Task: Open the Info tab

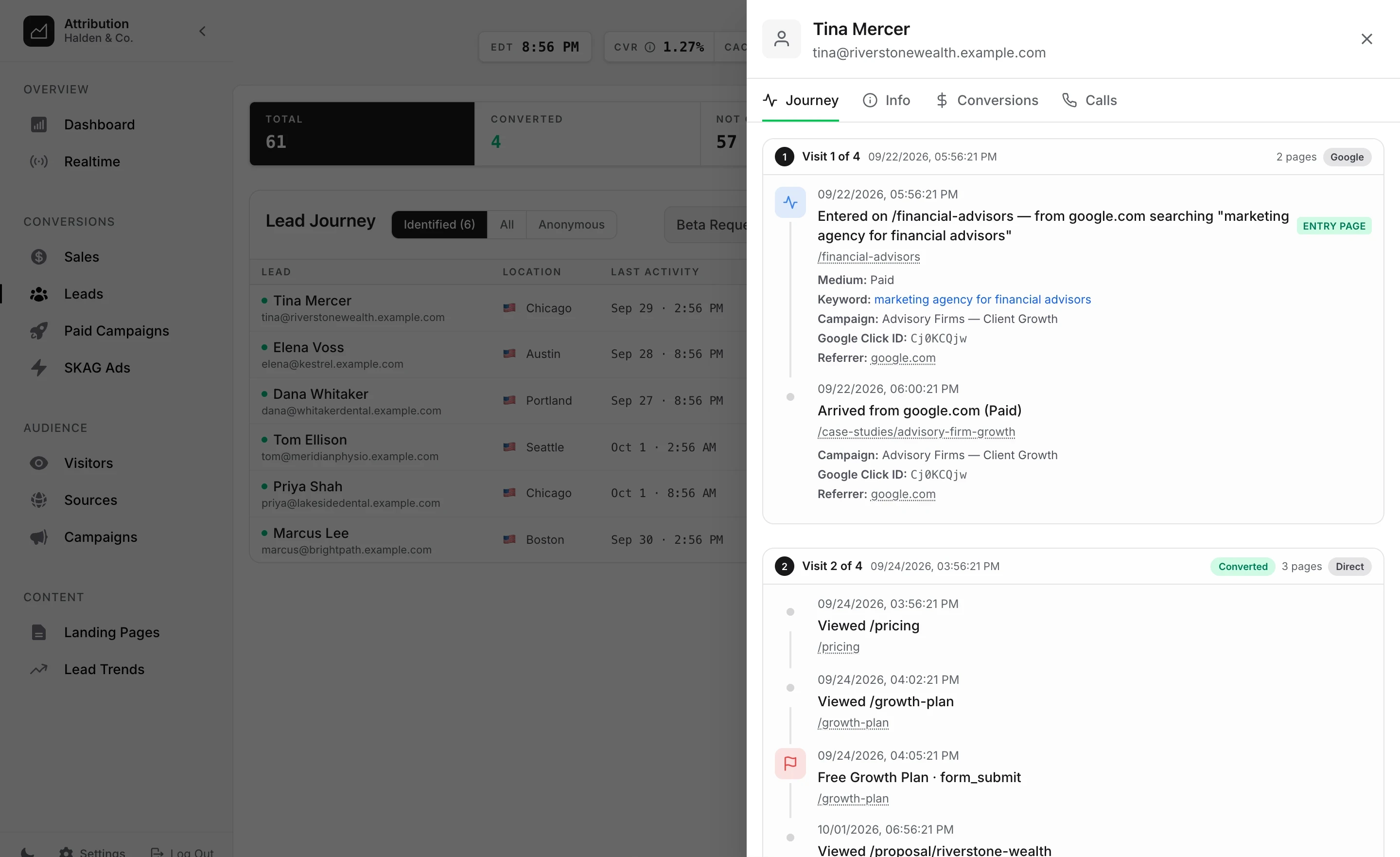Action: (886, 101)
